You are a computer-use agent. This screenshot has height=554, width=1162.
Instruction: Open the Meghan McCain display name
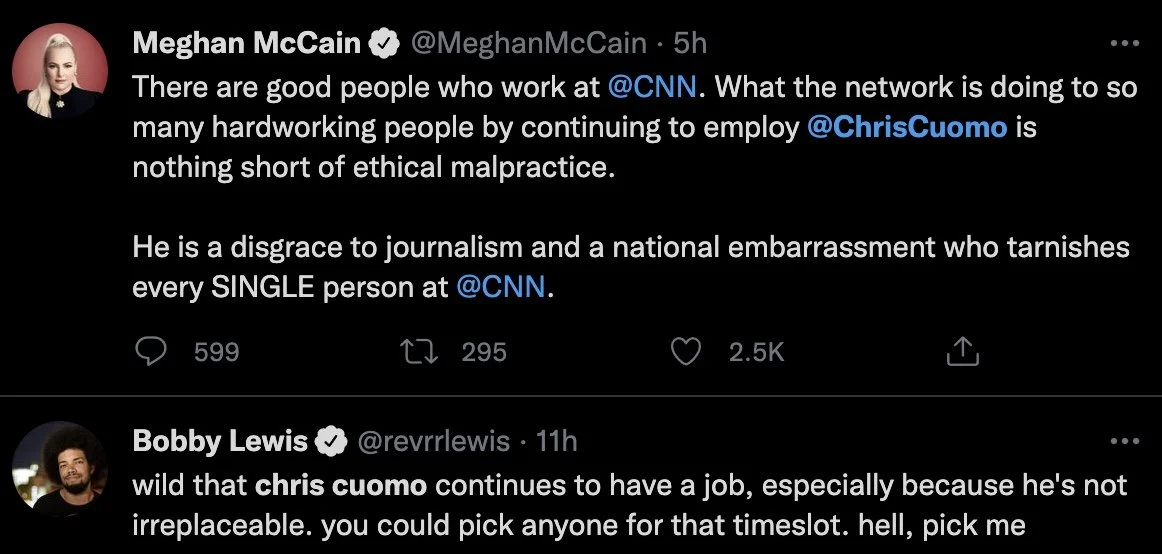(x=248, y=43)
